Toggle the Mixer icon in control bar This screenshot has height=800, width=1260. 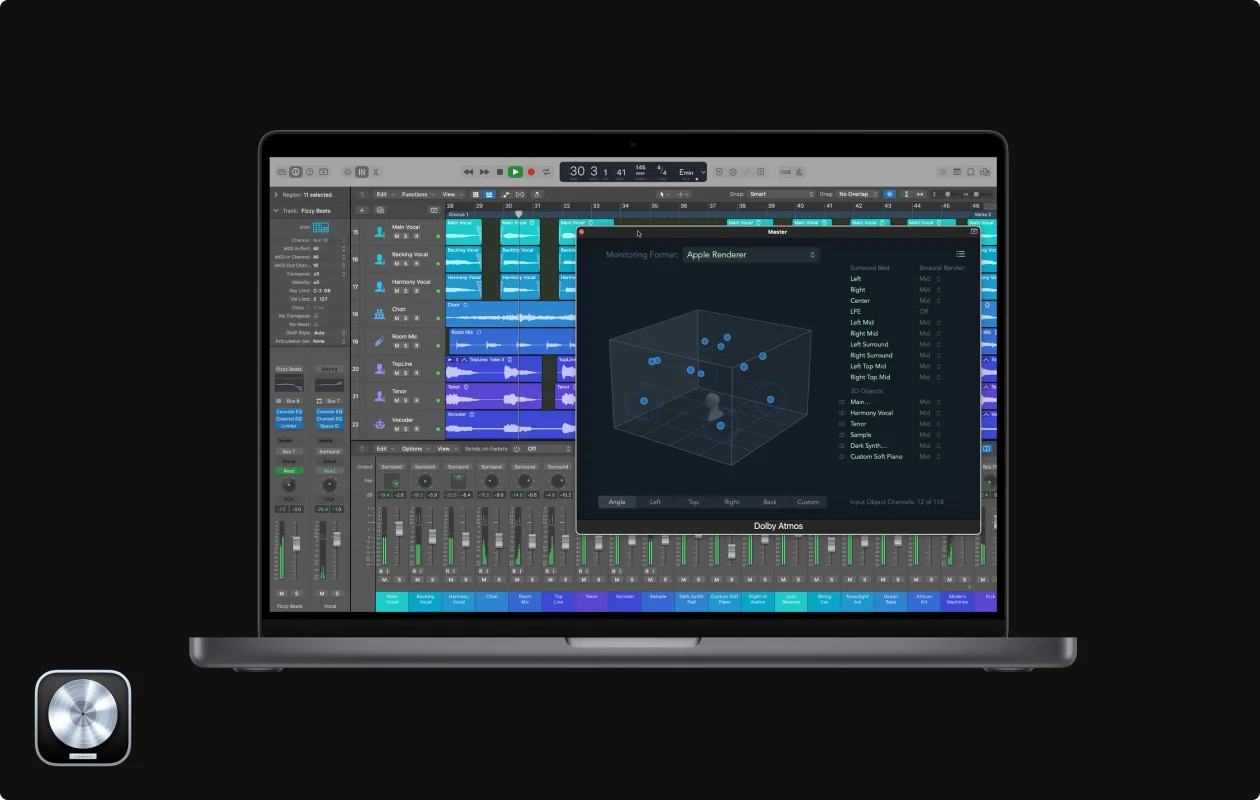click(362, 172)
